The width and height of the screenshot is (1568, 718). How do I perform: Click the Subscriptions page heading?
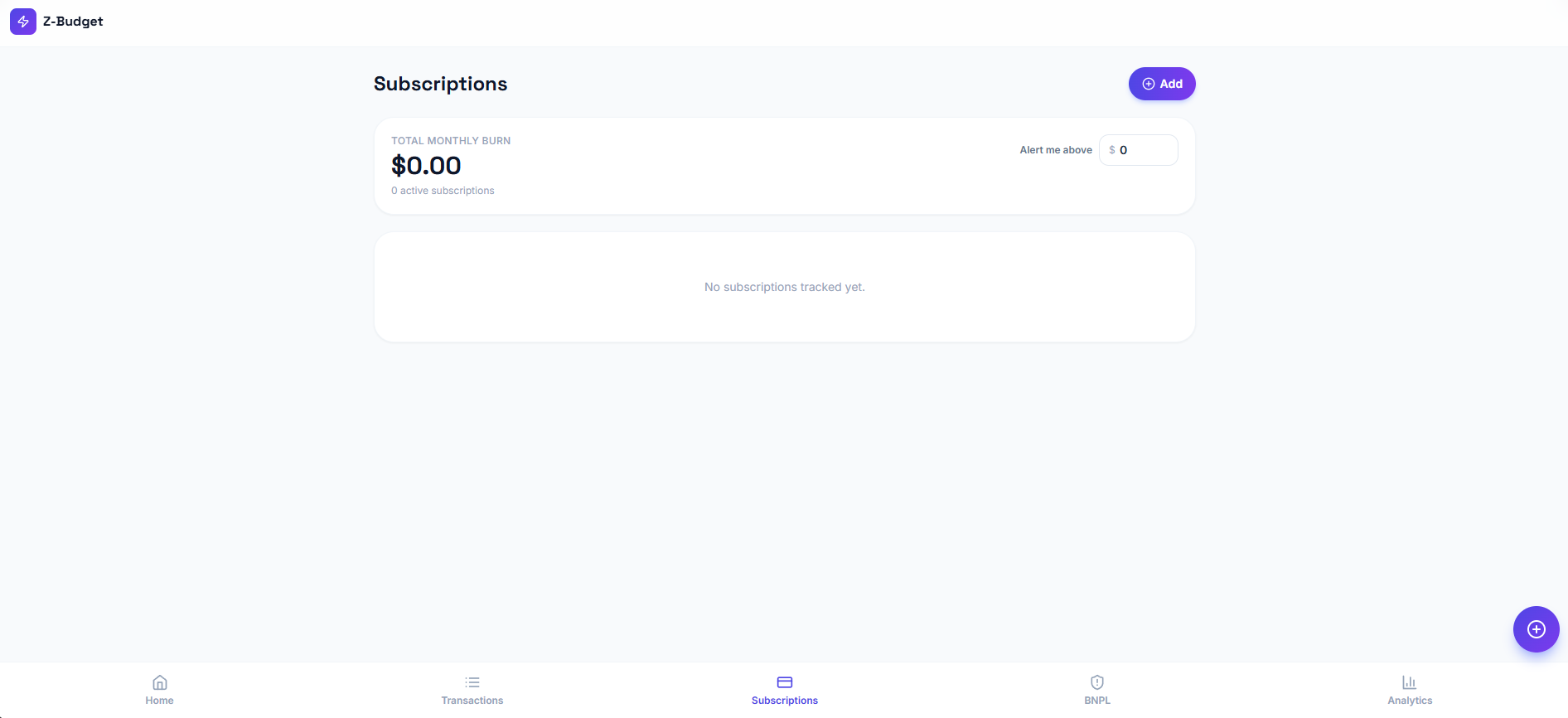pyautogui.click(x=440, y=84)
